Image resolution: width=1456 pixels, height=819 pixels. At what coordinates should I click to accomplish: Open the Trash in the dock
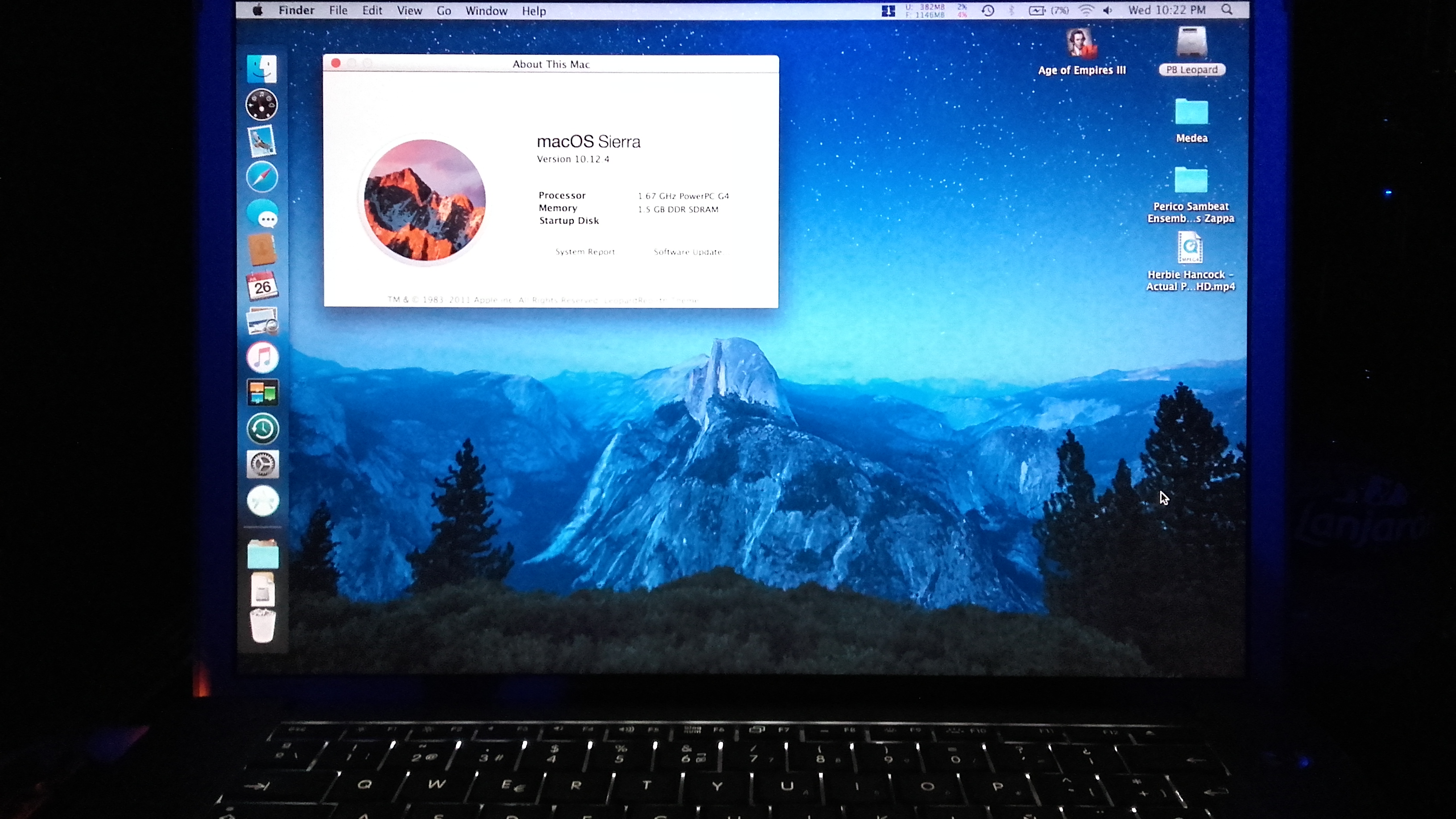coord(262,625)
